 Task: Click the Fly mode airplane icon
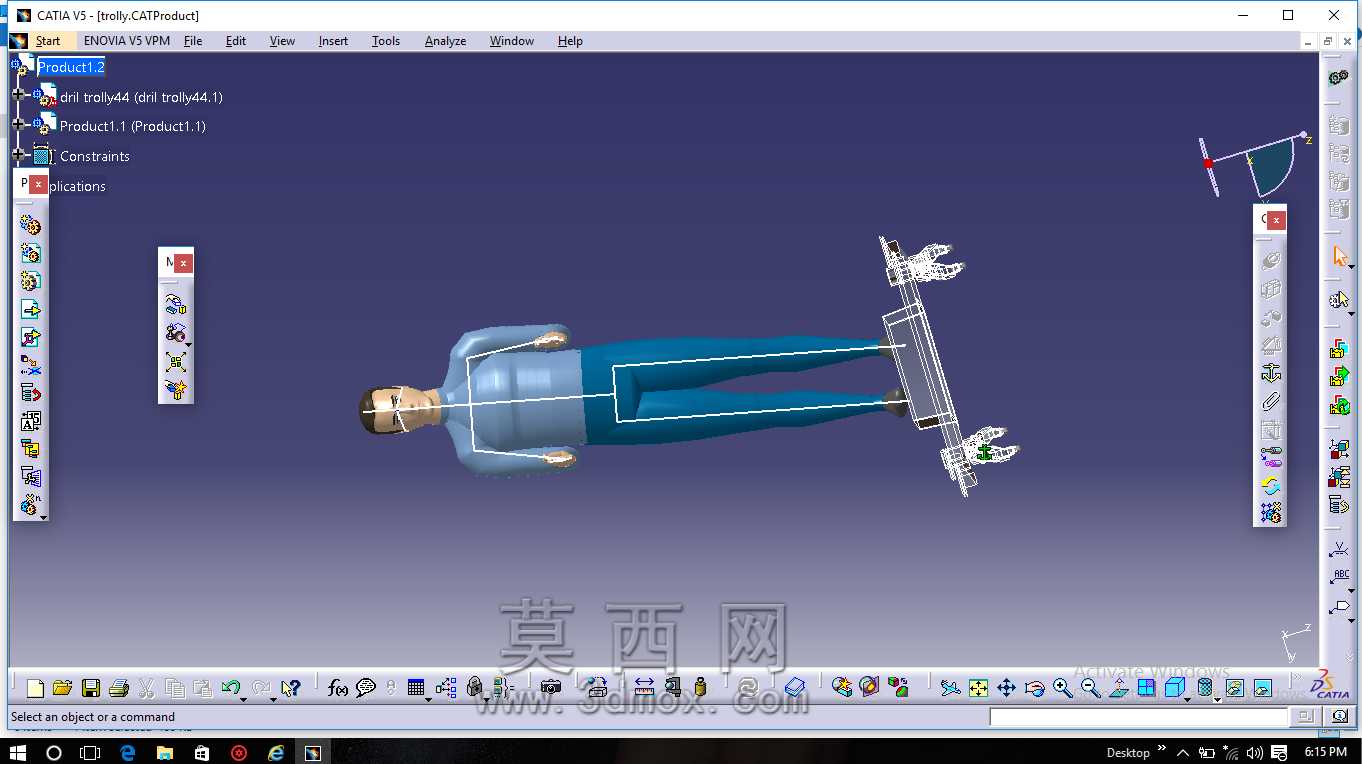tap(950, 688)
